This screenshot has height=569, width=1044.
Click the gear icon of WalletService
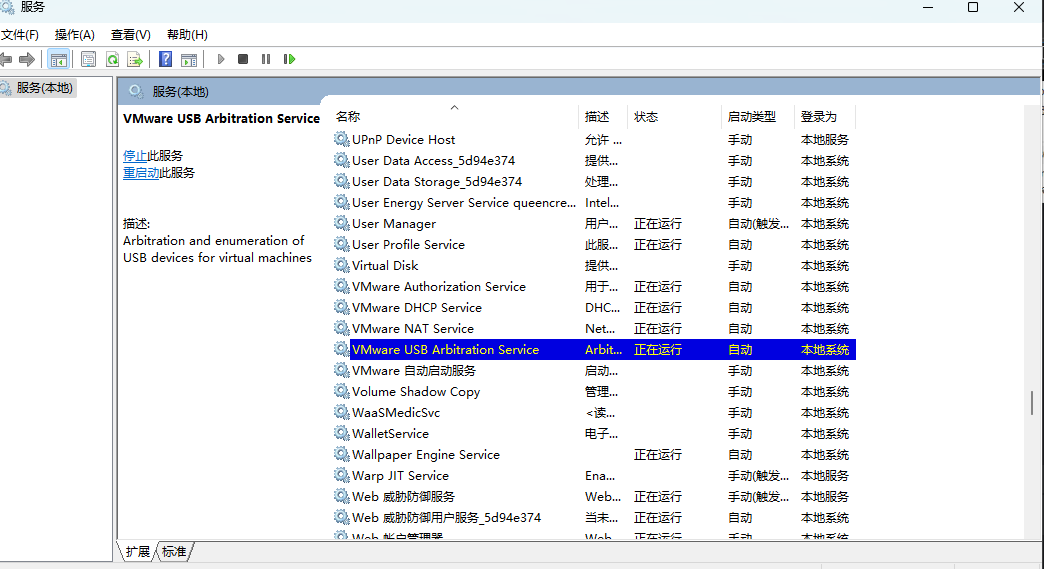(342, 433)
